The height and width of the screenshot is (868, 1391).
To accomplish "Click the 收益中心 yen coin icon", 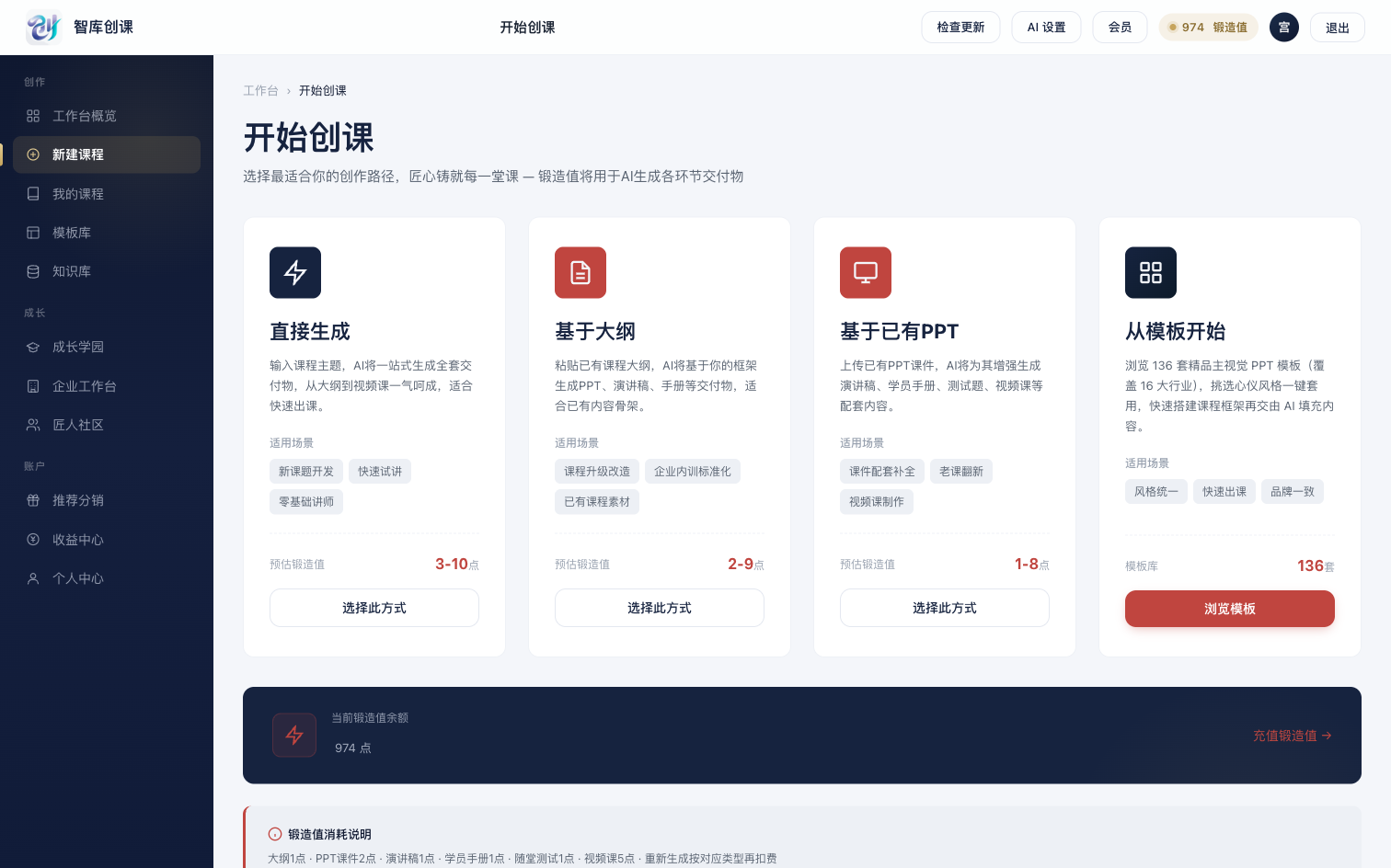I will click(x=33, y=540).
